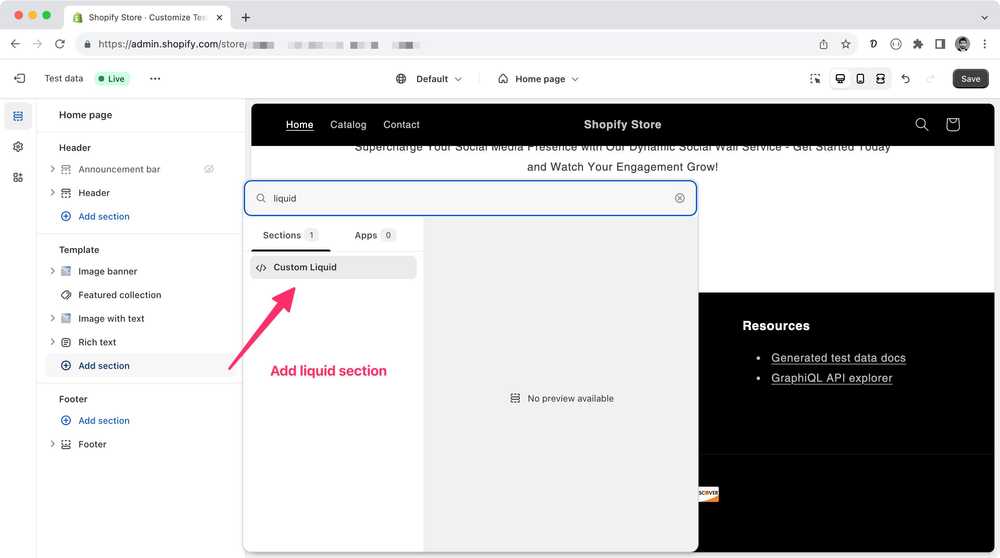Image resolution: width=1000 pixels, height=558 pixels.
Task: Expand the Header section row
Action: [x=52, y=193]
